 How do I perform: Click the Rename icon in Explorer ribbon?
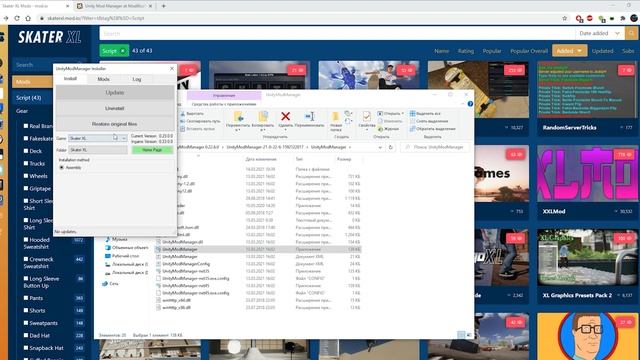(x=310, y=117)
